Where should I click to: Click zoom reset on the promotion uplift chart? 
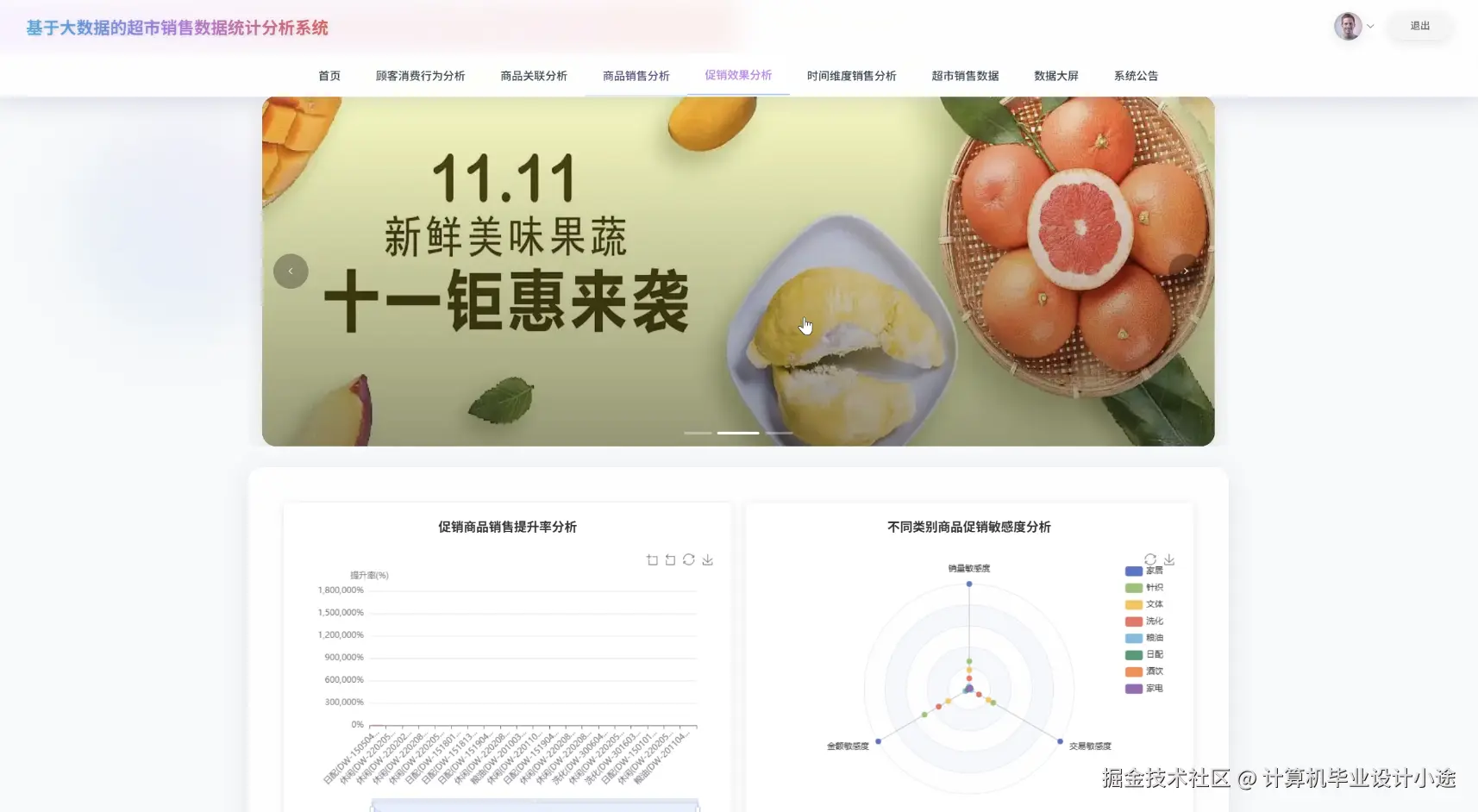coord(670,559)
